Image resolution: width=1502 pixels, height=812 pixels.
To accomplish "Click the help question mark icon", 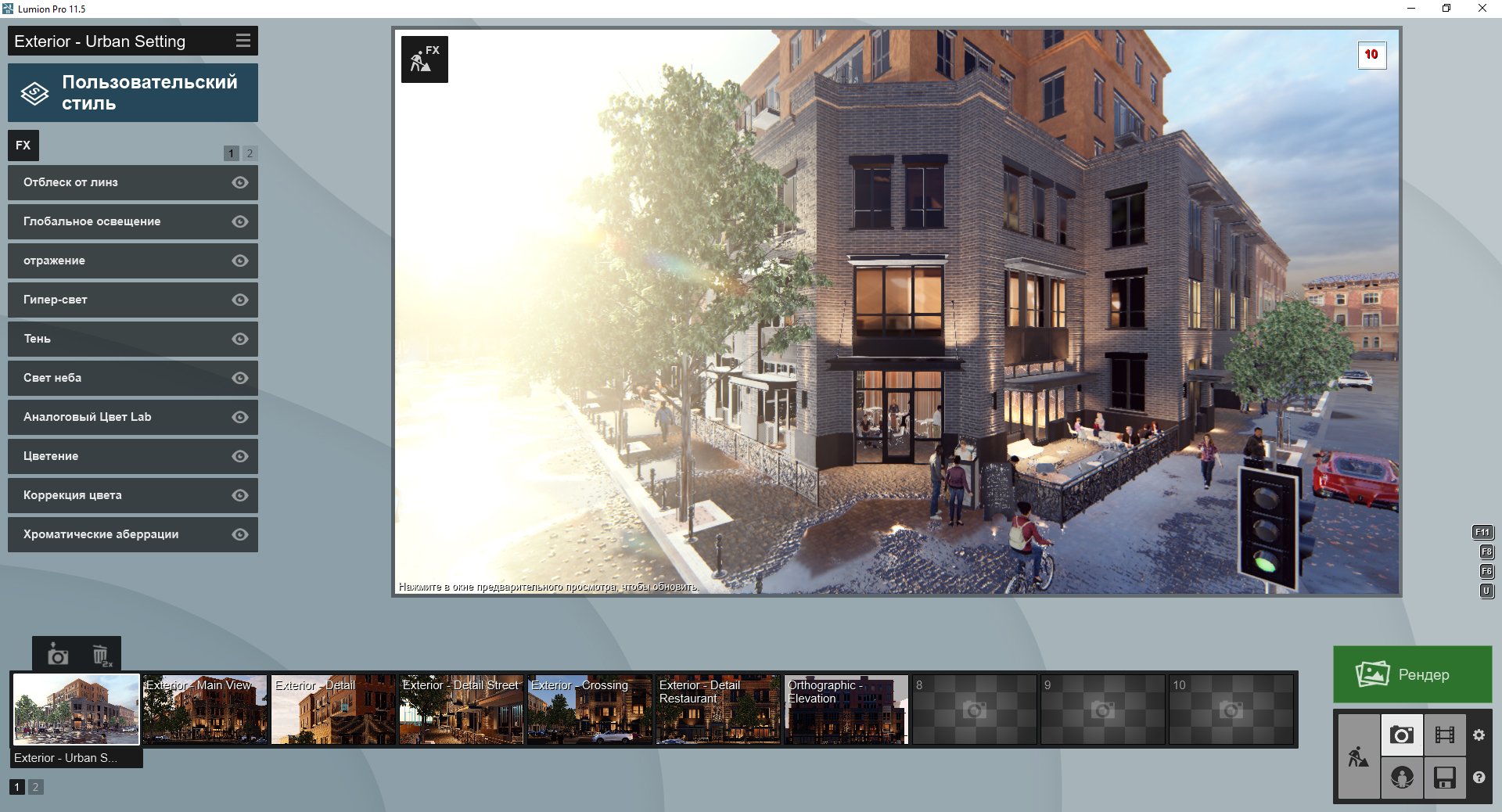I will point(1479,778).
